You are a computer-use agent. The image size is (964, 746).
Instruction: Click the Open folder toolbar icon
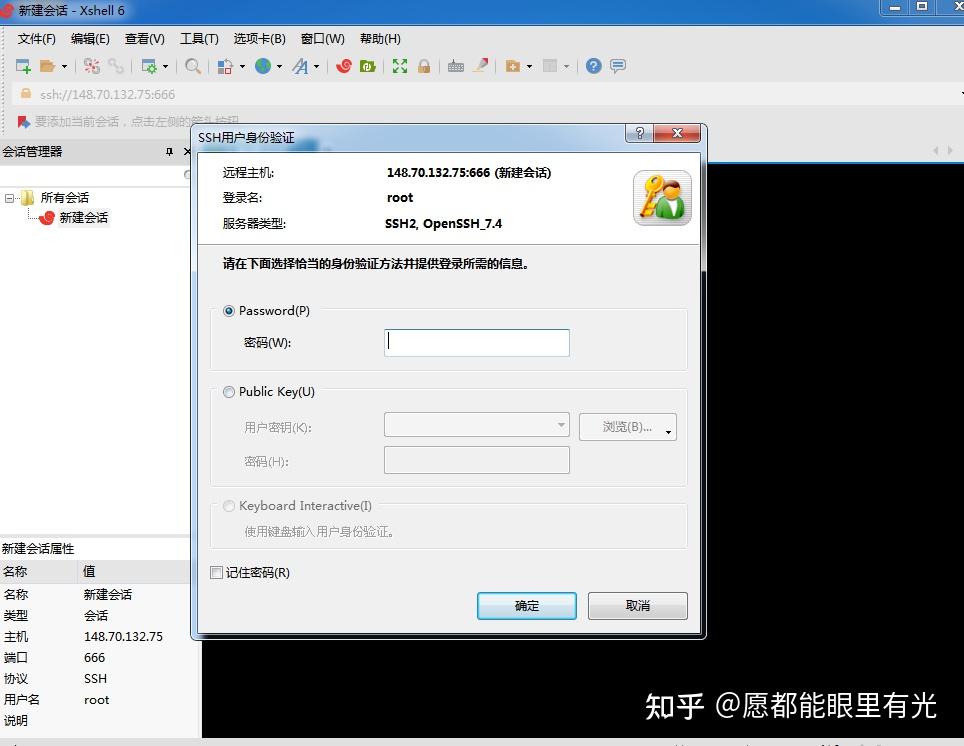47,66
